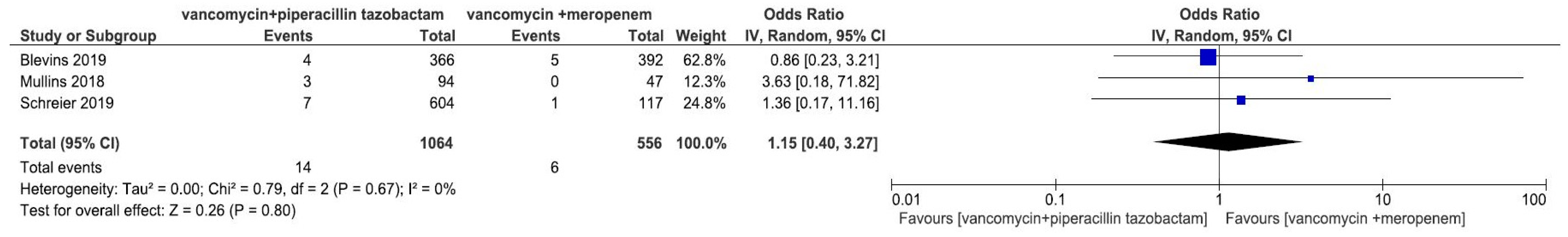This screenshot has width=1568, height=237.
Task: Click the blue Schreier 2019 square marker
Action: [x=1241, y=100]
